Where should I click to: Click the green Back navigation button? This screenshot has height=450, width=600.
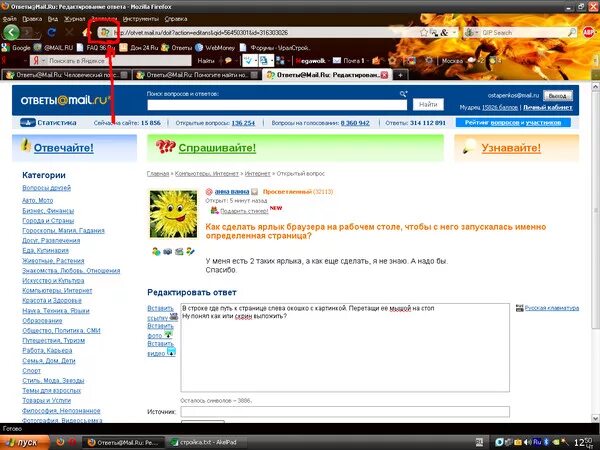tap(11, 32)
